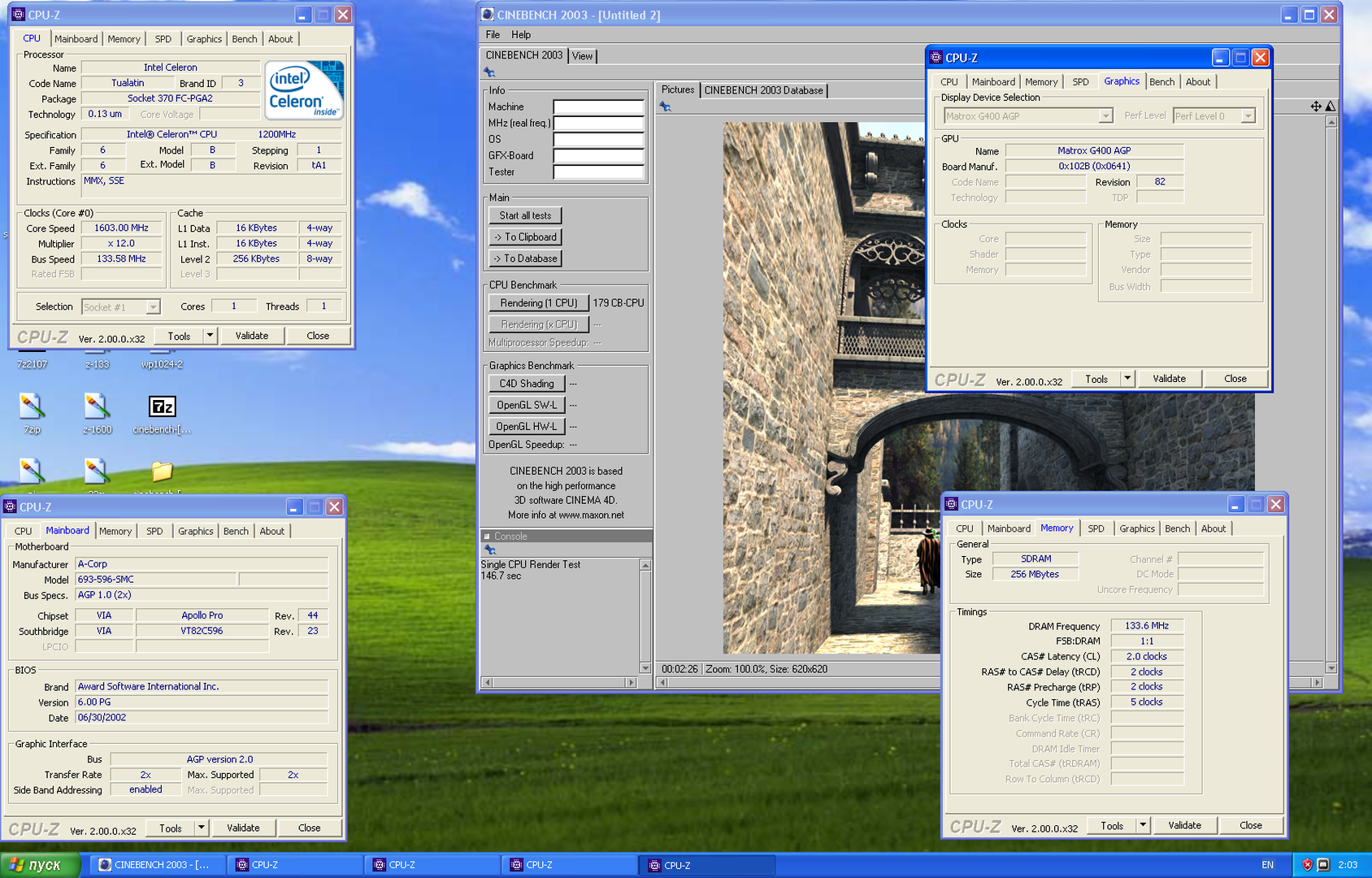This screenshot has width=1372, height=878.
Task: Click the red security shield tray icon
Action: (1307, 865)
